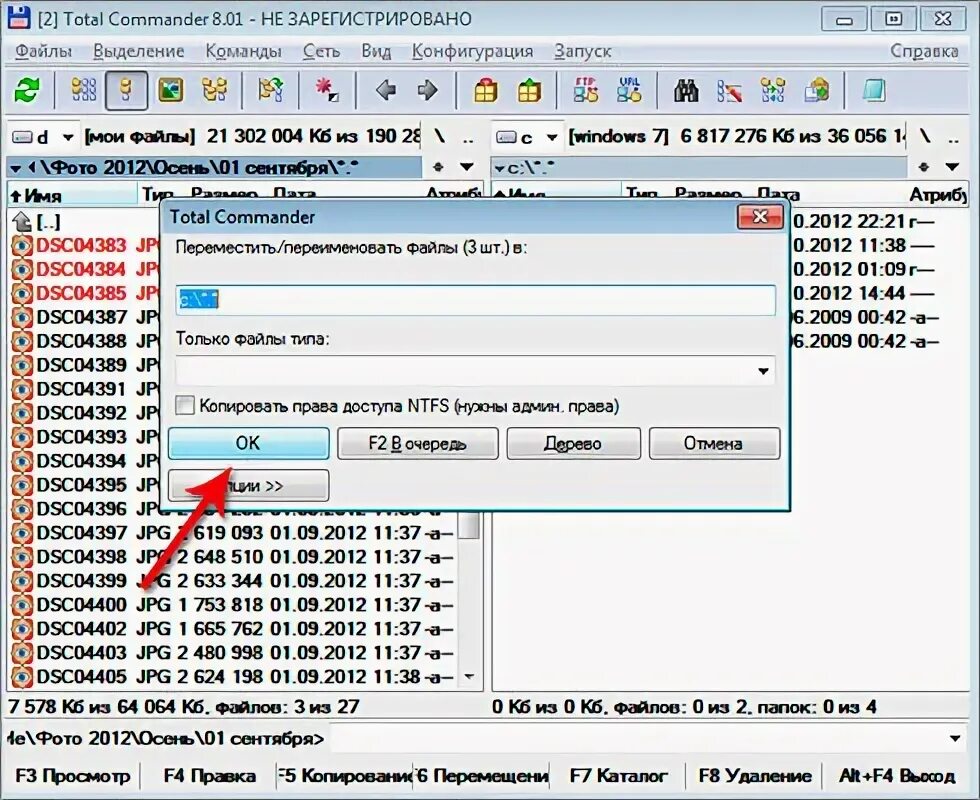Click the destination path input field

tap(476, 301)
